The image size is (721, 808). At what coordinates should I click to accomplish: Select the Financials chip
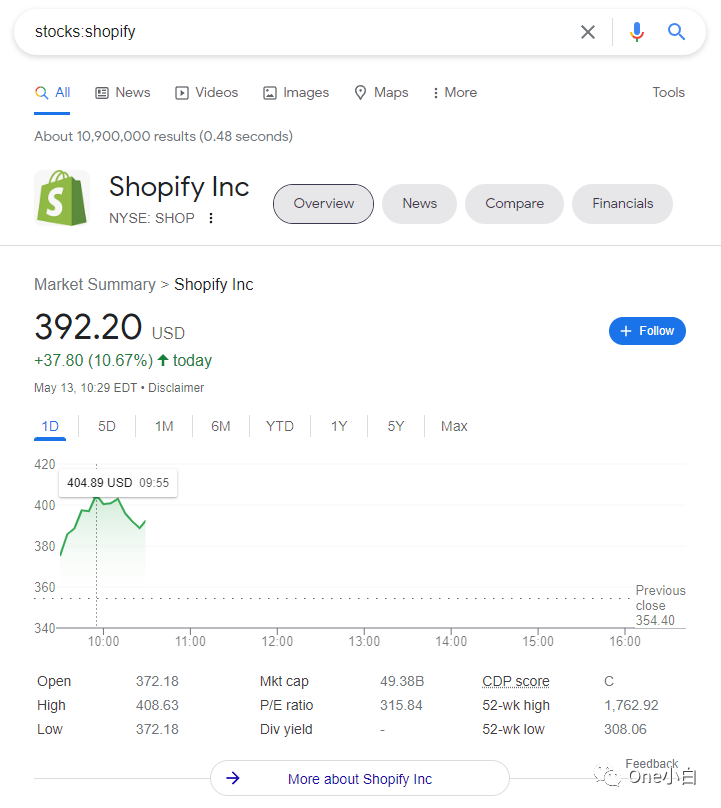coord(623,204)
